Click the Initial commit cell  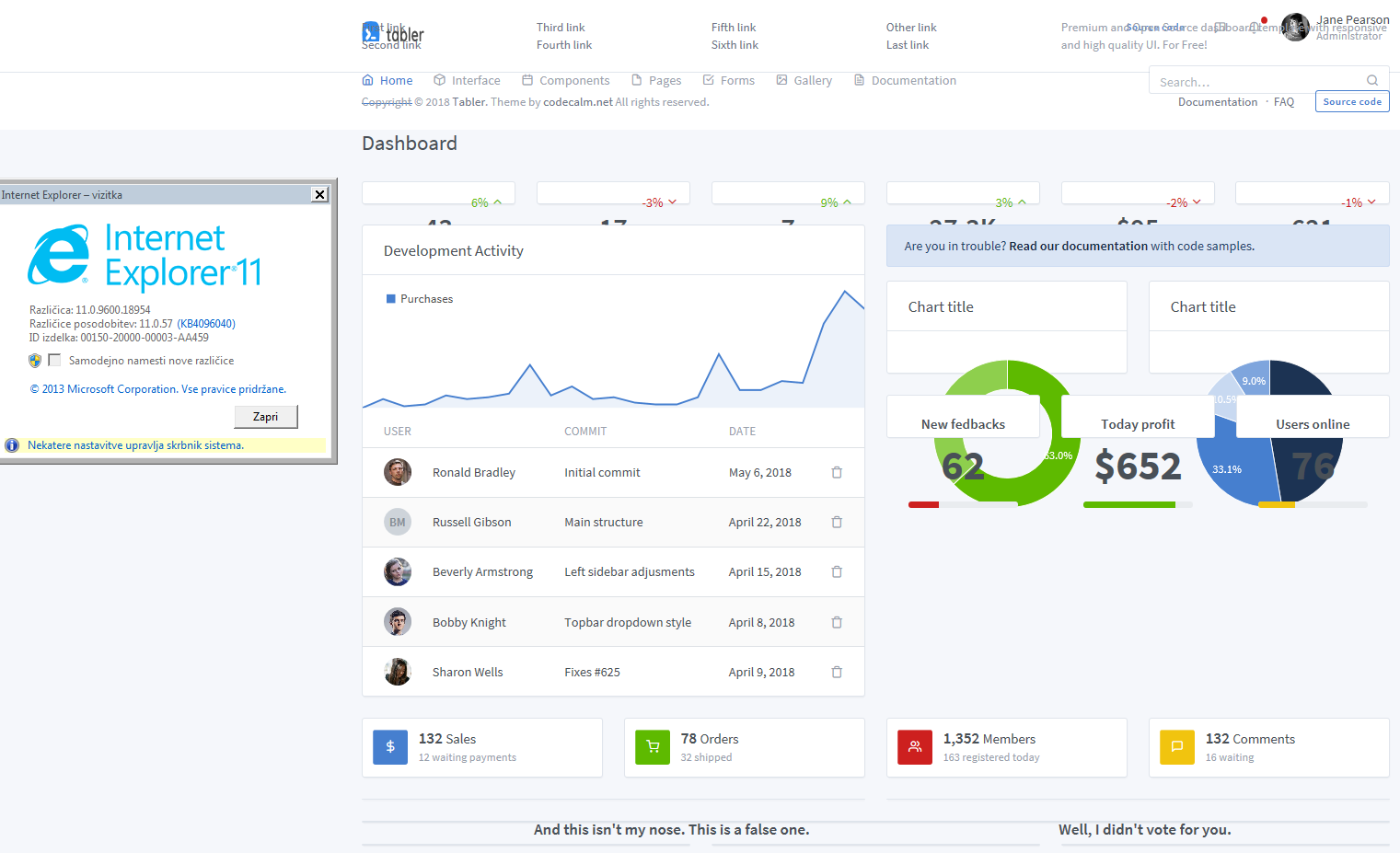point(602,472)
